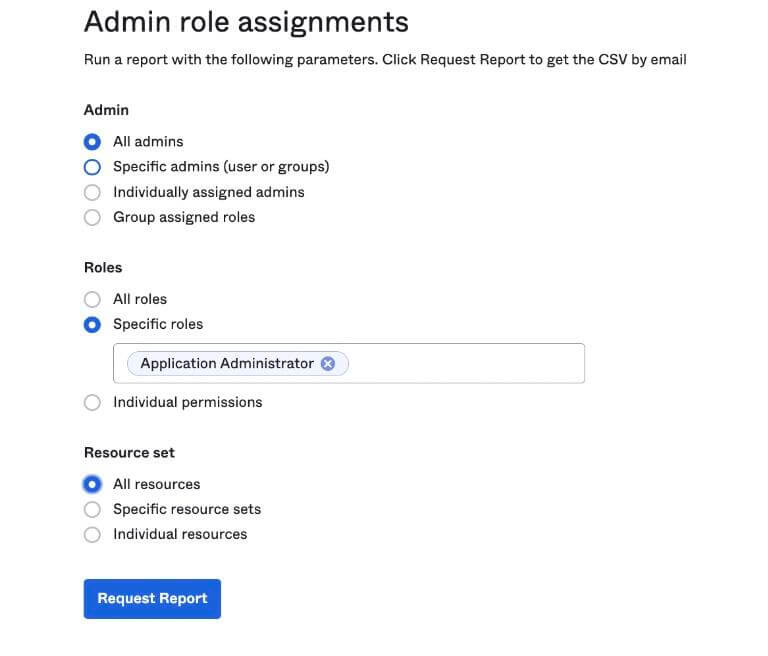Click the Roles section label
The width and height of the screenshot is (768, 656).
point(103,267)
